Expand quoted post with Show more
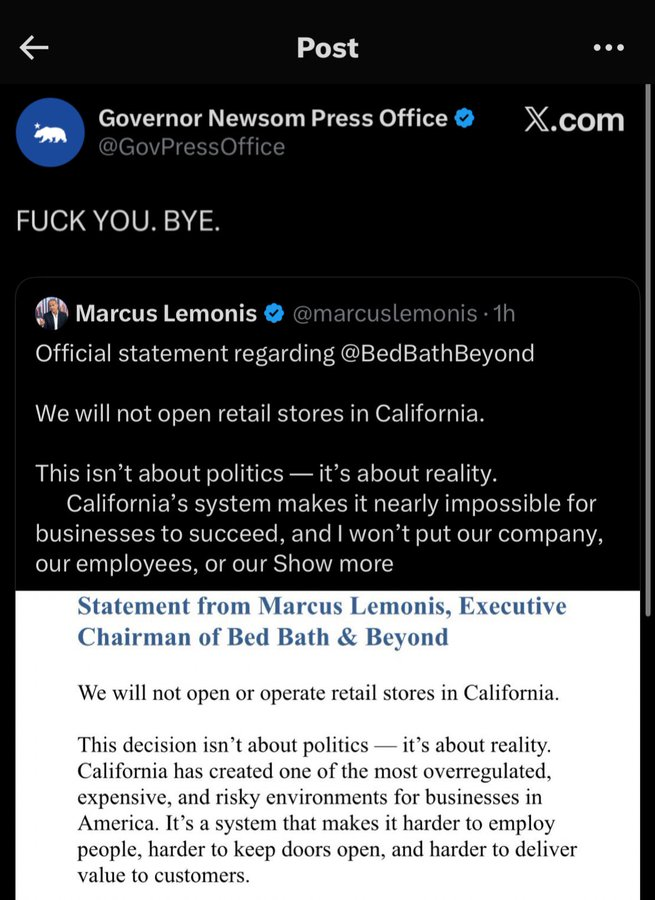 tap(333, 564)
